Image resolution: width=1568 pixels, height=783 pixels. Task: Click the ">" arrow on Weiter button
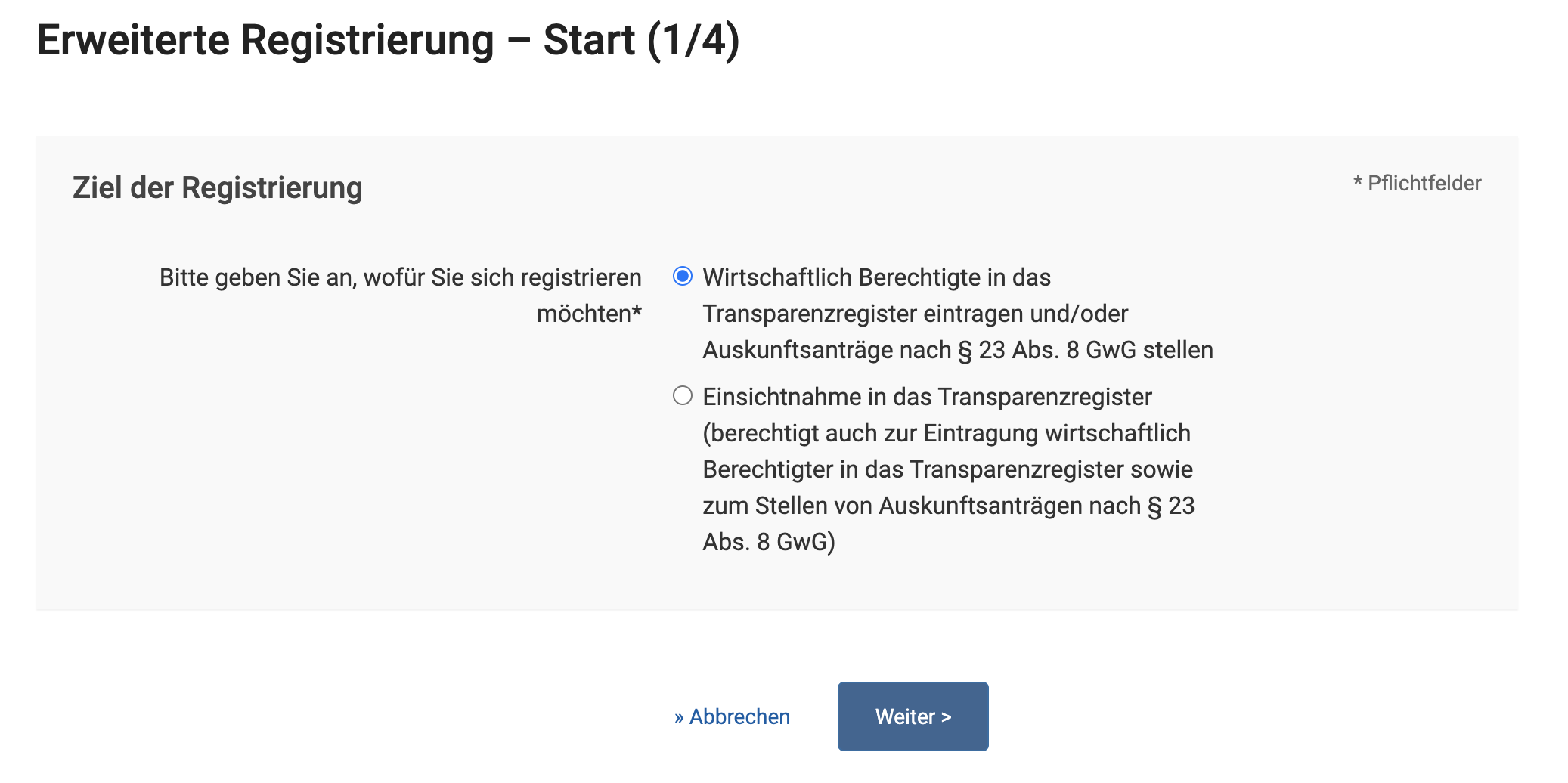pyautogui.click(x=947, y=717)
